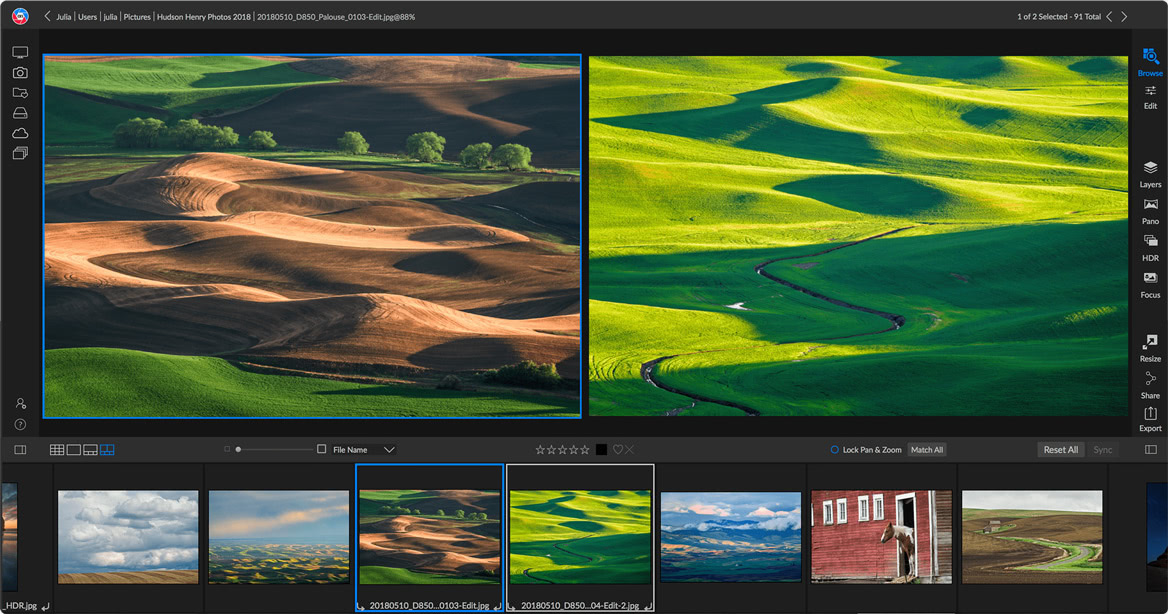Click the black color label swatch
Image resolution: width=1168 pixels, height=614 pixels.
click(x=601, y=449)
